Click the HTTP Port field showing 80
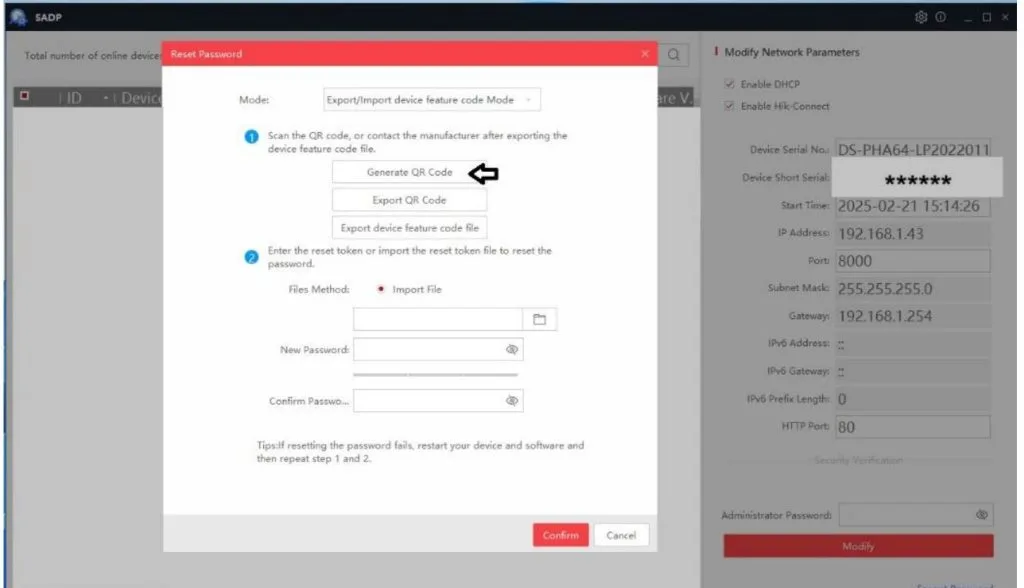The width and height of the screenshot is (1024, 588). 912,427
